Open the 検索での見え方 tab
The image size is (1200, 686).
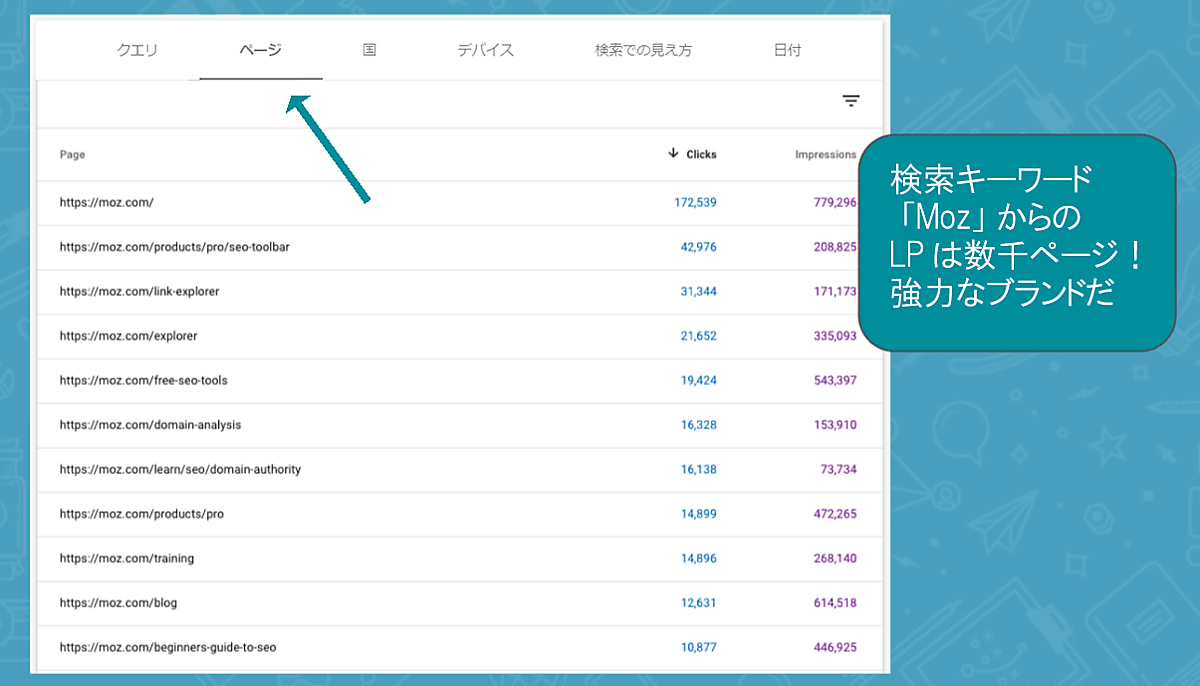pyautogui.click(x=643, y=50)
